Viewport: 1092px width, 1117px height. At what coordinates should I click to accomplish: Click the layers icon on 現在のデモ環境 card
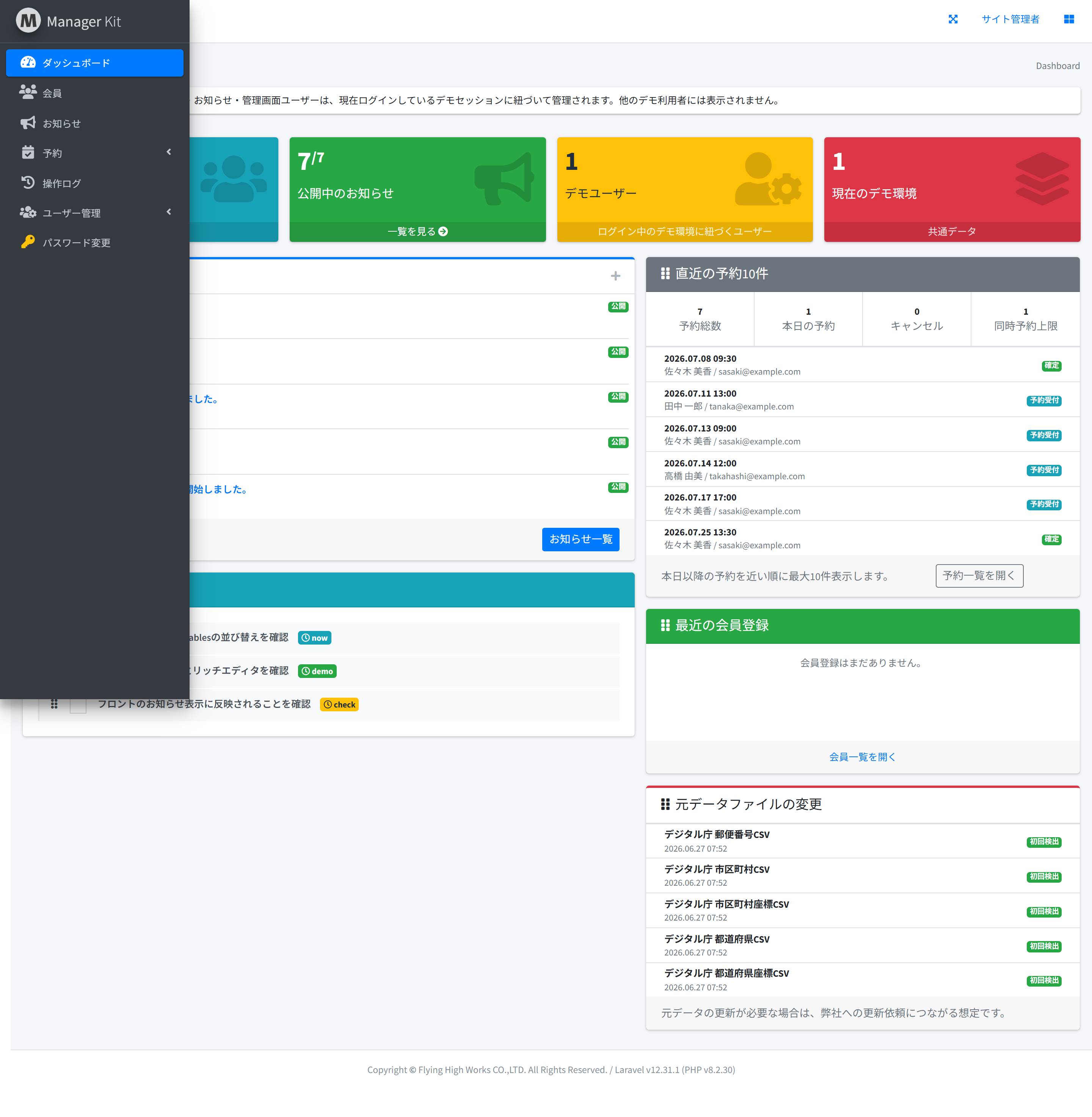(x=1042, y=178)
